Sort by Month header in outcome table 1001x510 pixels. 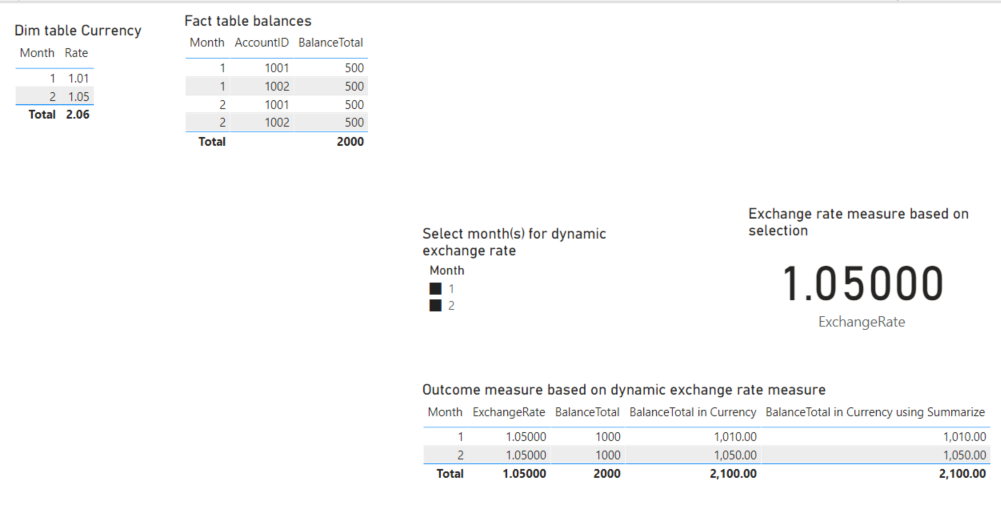point(445,412)
